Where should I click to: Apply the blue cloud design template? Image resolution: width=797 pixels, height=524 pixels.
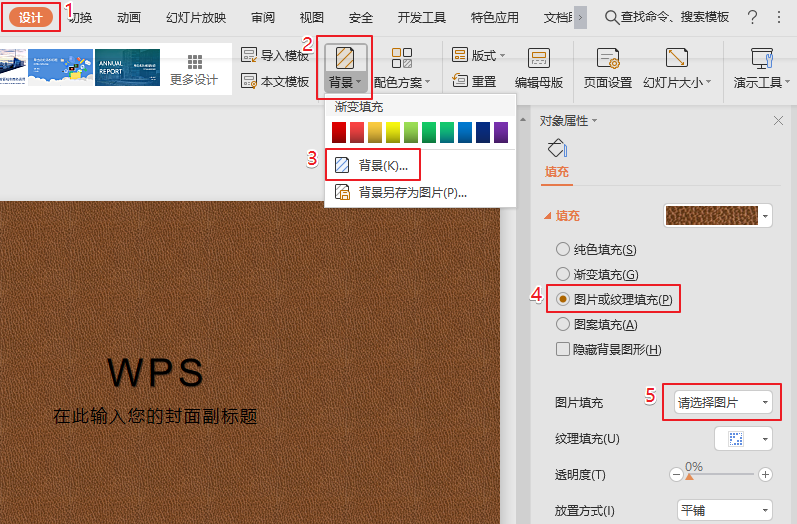60,67
